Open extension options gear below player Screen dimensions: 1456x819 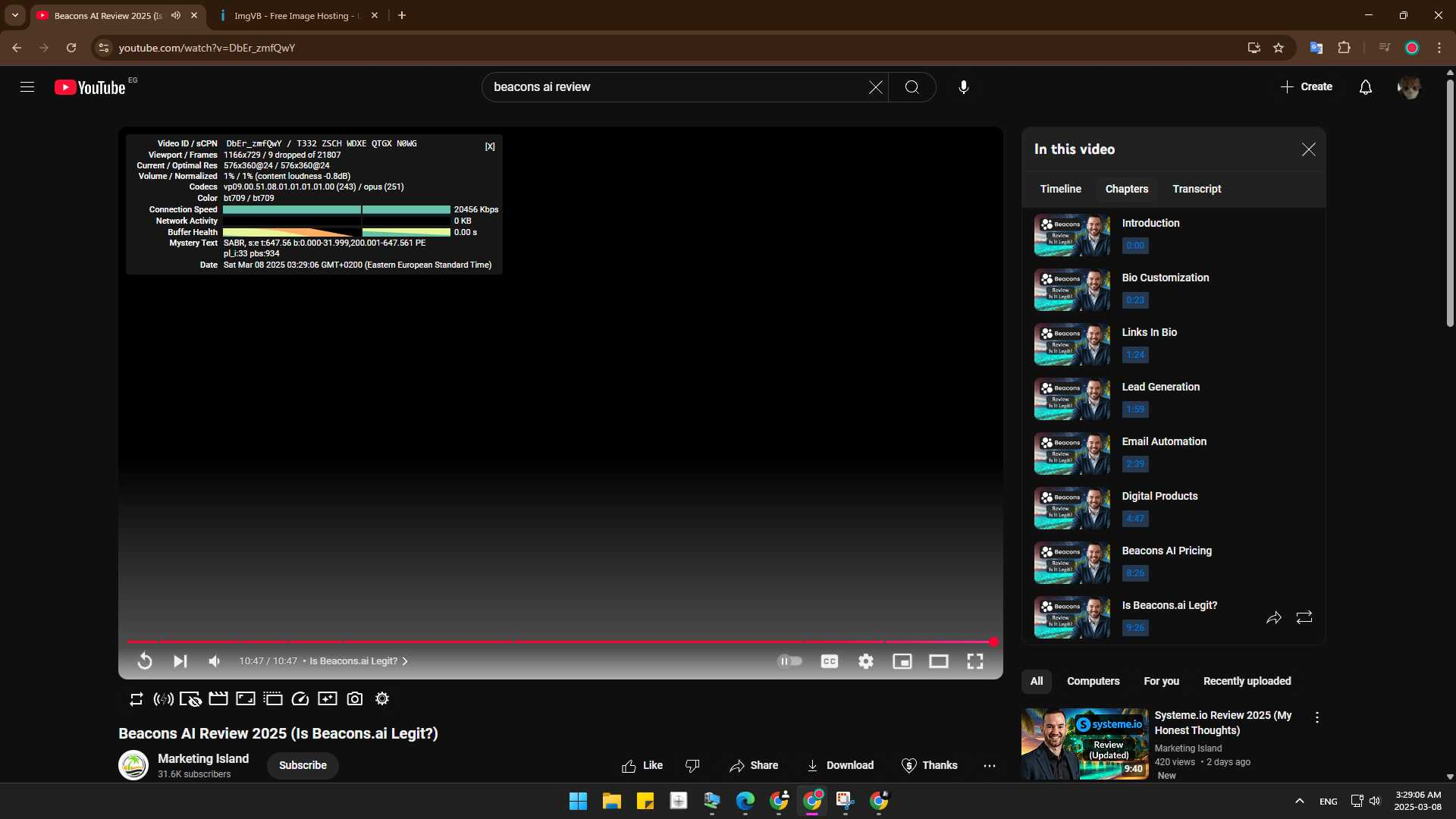(x=382, y=699)
